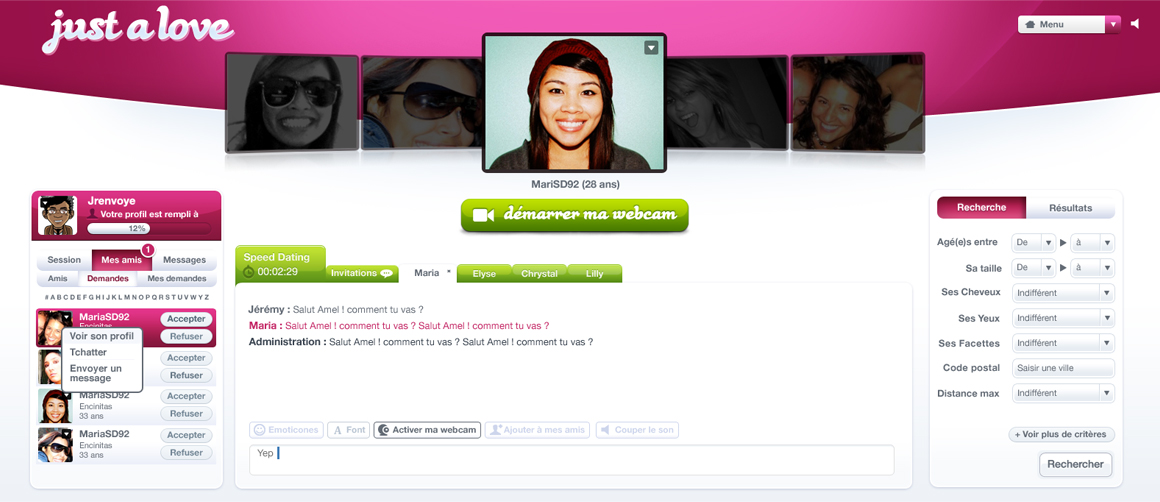Close the Maria chat tab via its x
1160x502 pixels.
(448, 273)
